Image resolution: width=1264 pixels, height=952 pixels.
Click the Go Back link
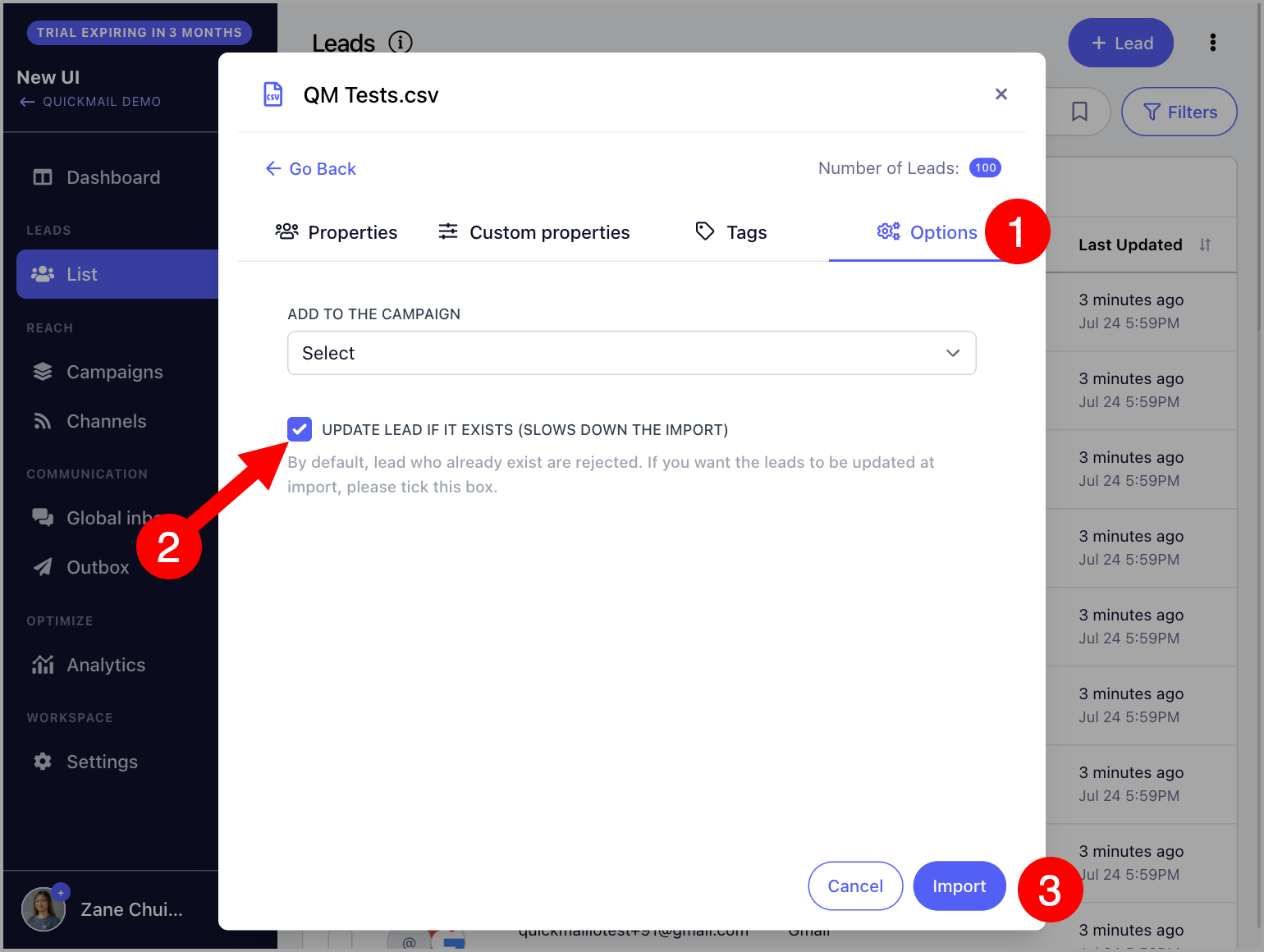(x=311, y=169)
